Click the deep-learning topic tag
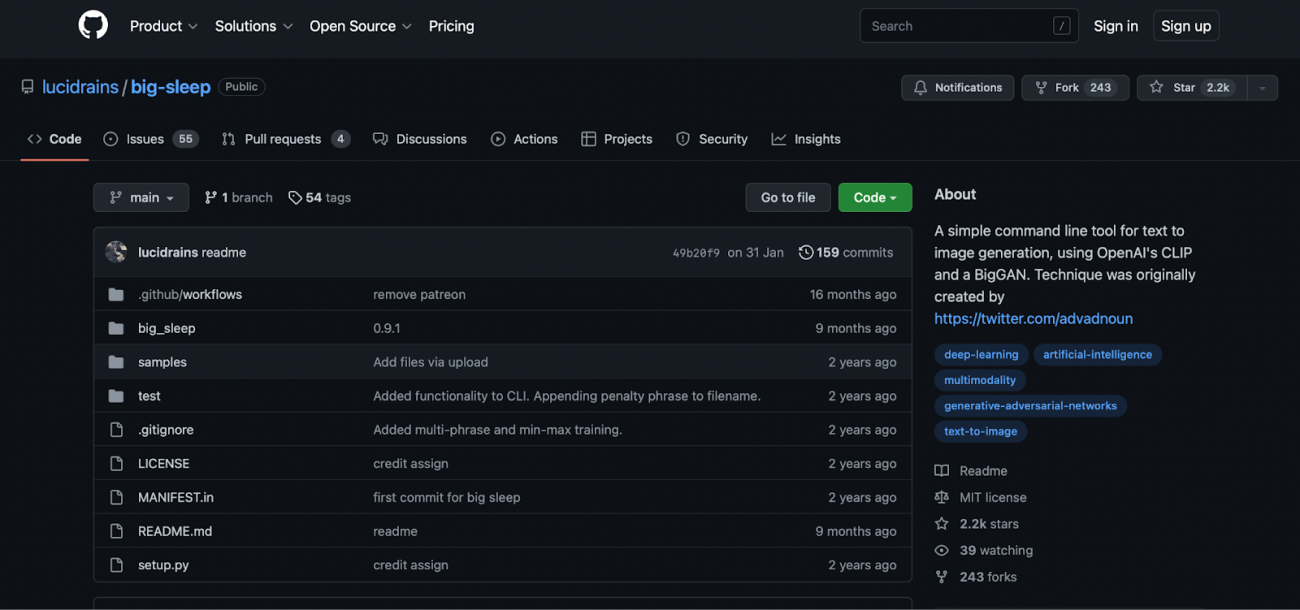The width and height of the screenshot is (1300, 610). pos(981,355)
